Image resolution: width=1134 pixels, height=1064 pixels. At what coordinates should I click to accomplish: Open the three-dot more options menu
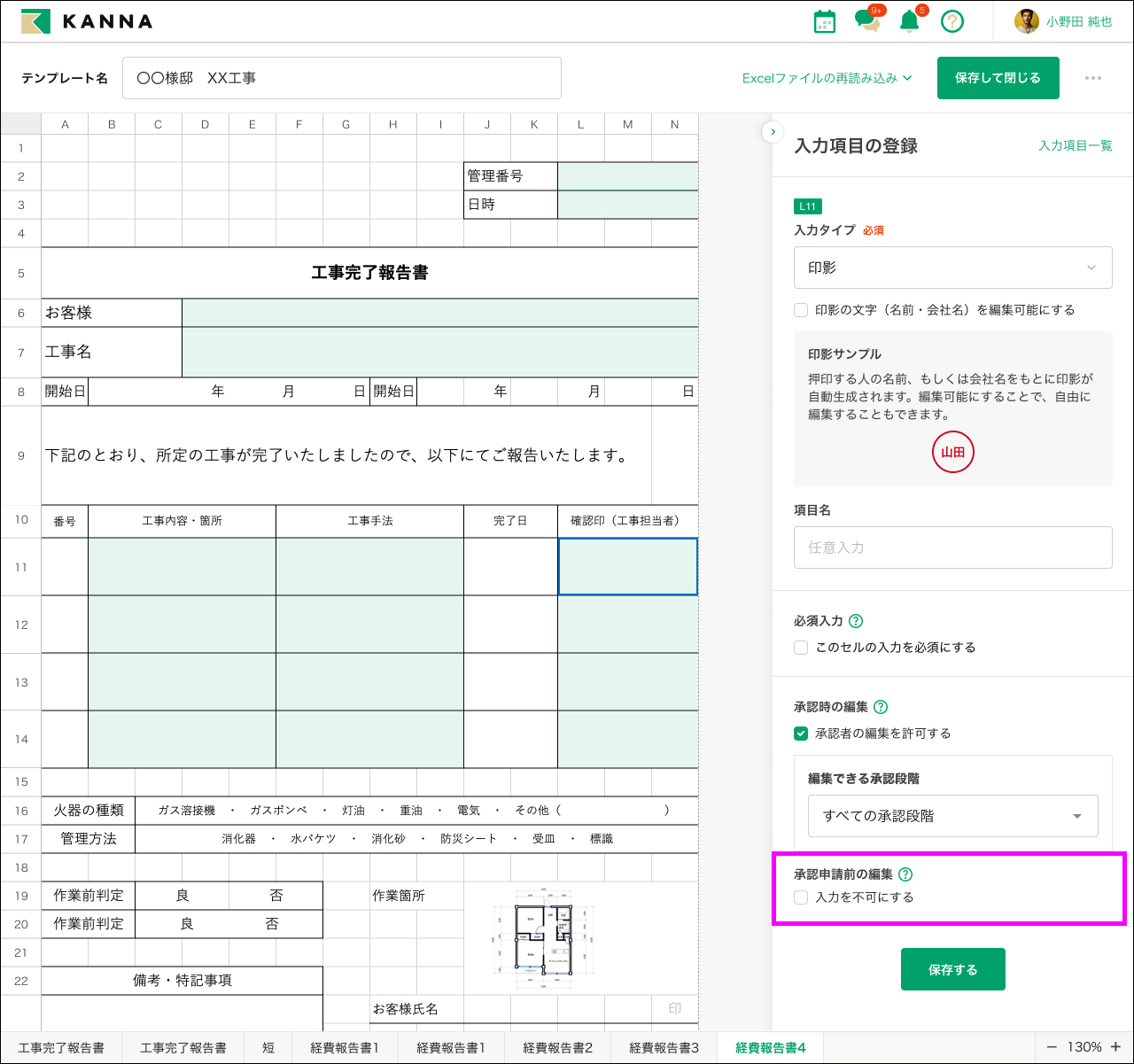coord(1093,78)
